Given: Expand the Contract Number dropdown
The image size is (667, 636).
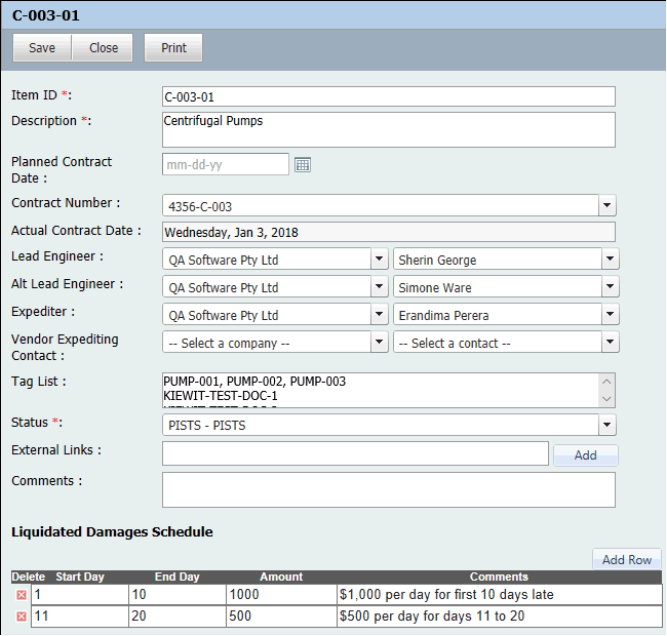Looking at the screenshot, I should tap(607, 206).
